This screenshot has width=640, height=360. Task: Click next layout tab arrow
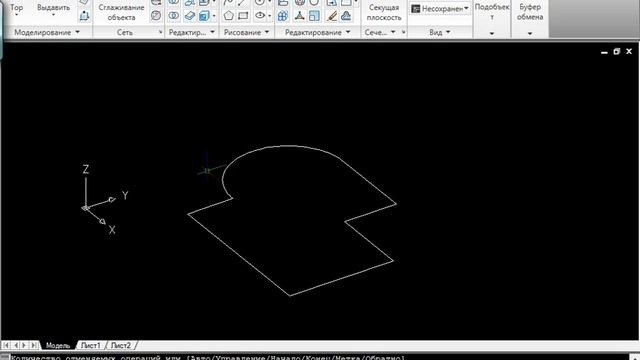tap(24, 345)
